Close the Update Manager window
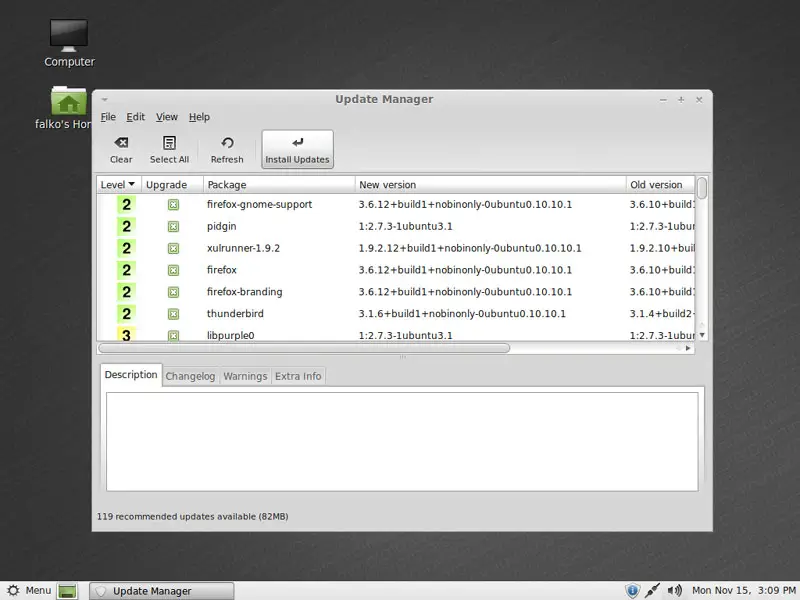The height and width of the screenshot is (600, 800). (699, 99)
